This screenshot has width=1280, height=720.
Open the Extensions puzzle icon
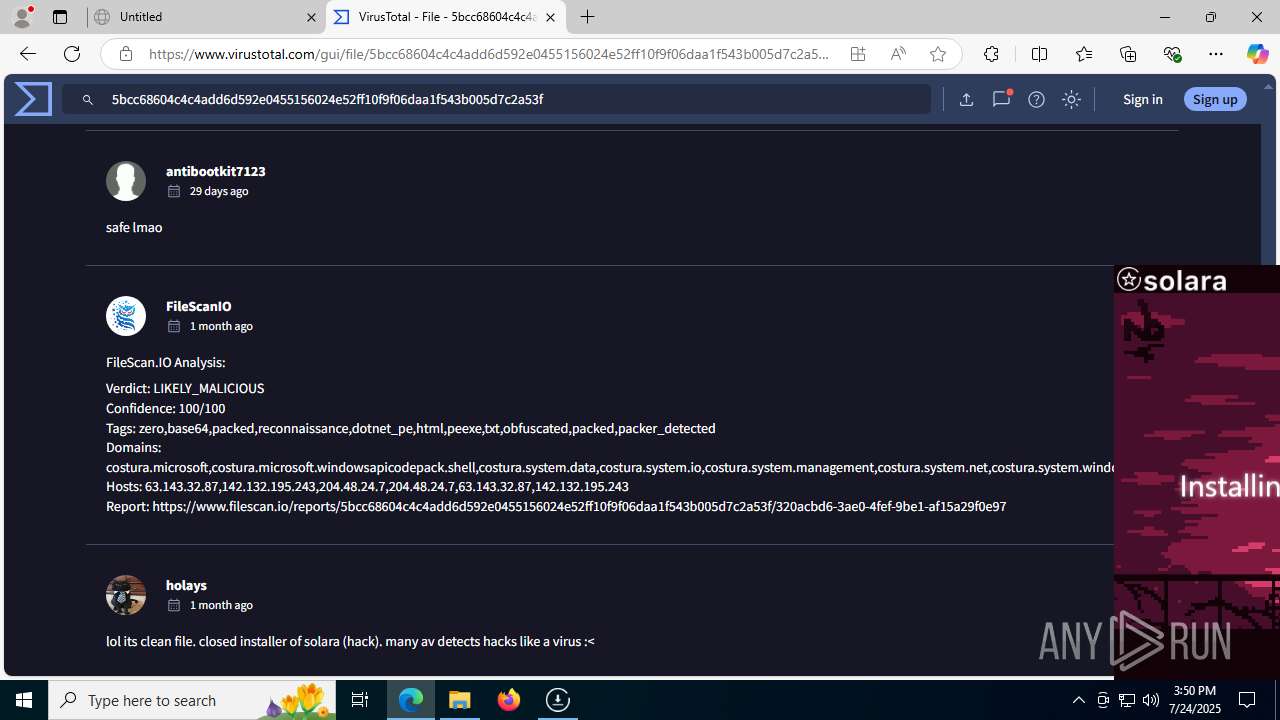[991, 54]
